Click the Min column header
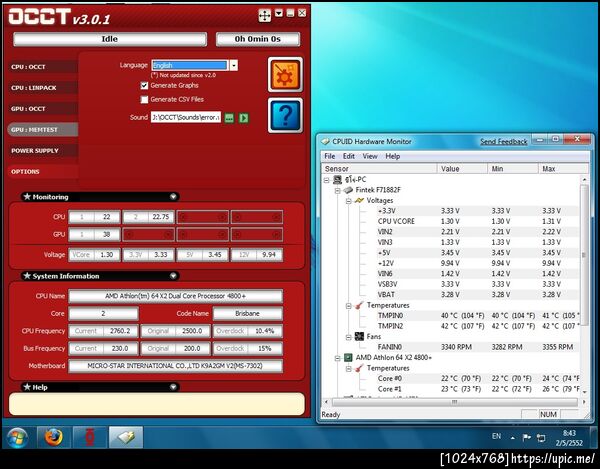The width and height of the screenshot is (600, 469). [x=513, y=169]
